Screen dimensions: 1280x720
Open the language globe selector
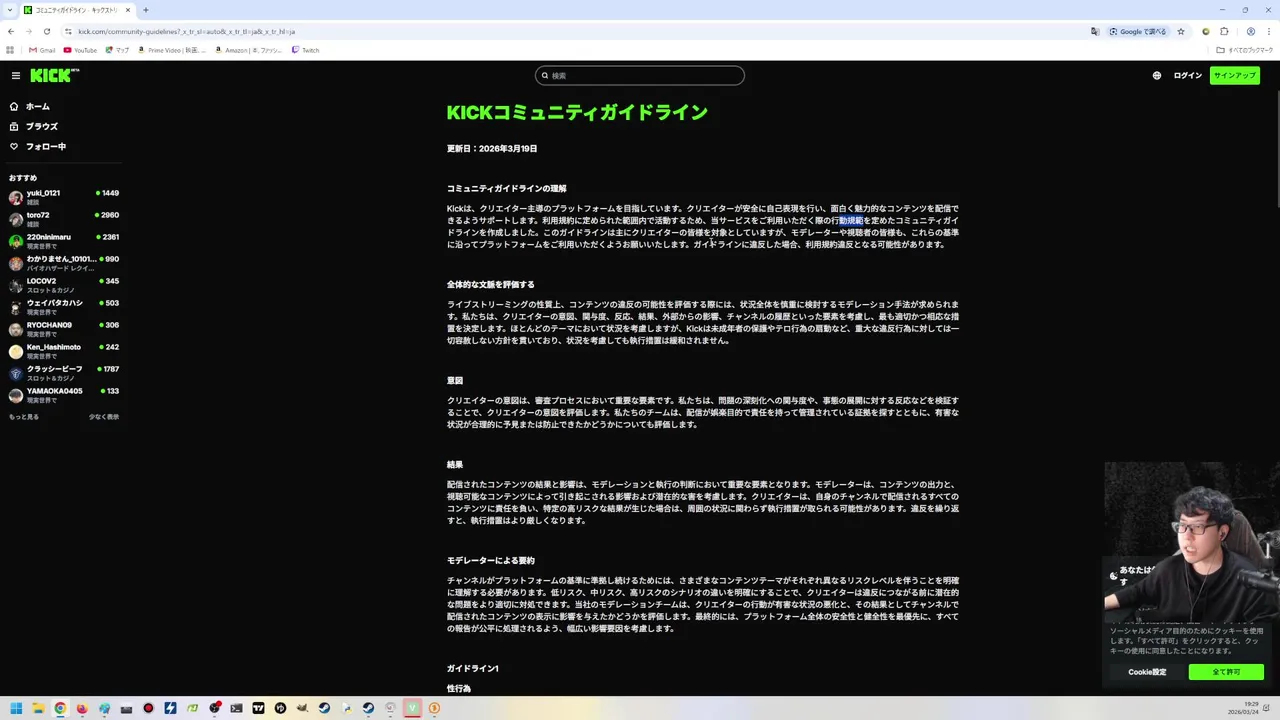pyautogui.click(x=1157, y=75)
